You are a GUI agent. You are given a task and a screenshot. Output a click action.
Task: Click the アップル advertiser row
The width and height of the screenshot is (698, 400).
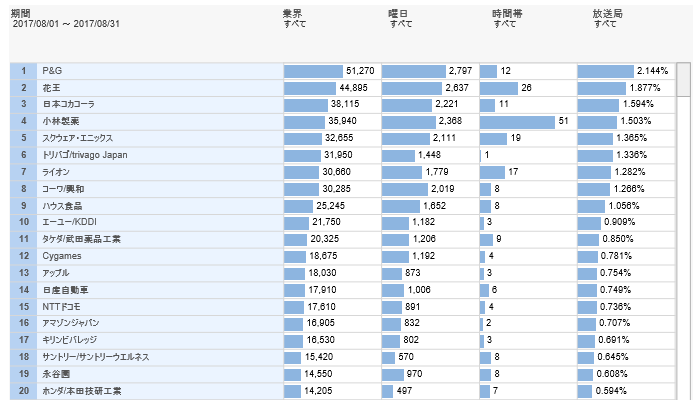[58, 273]
